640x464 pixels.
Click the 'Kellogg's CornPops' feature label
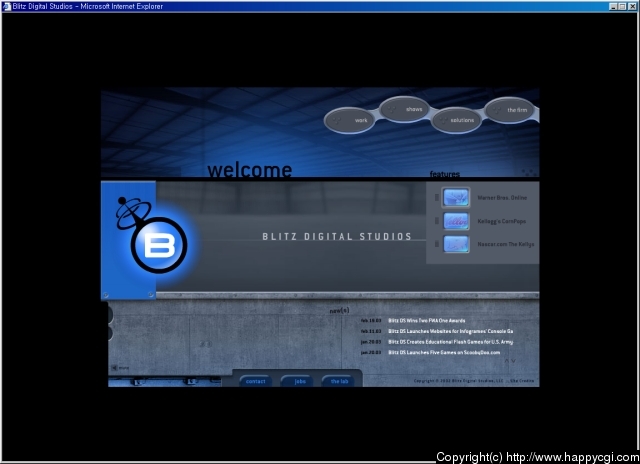coord(502,221)
